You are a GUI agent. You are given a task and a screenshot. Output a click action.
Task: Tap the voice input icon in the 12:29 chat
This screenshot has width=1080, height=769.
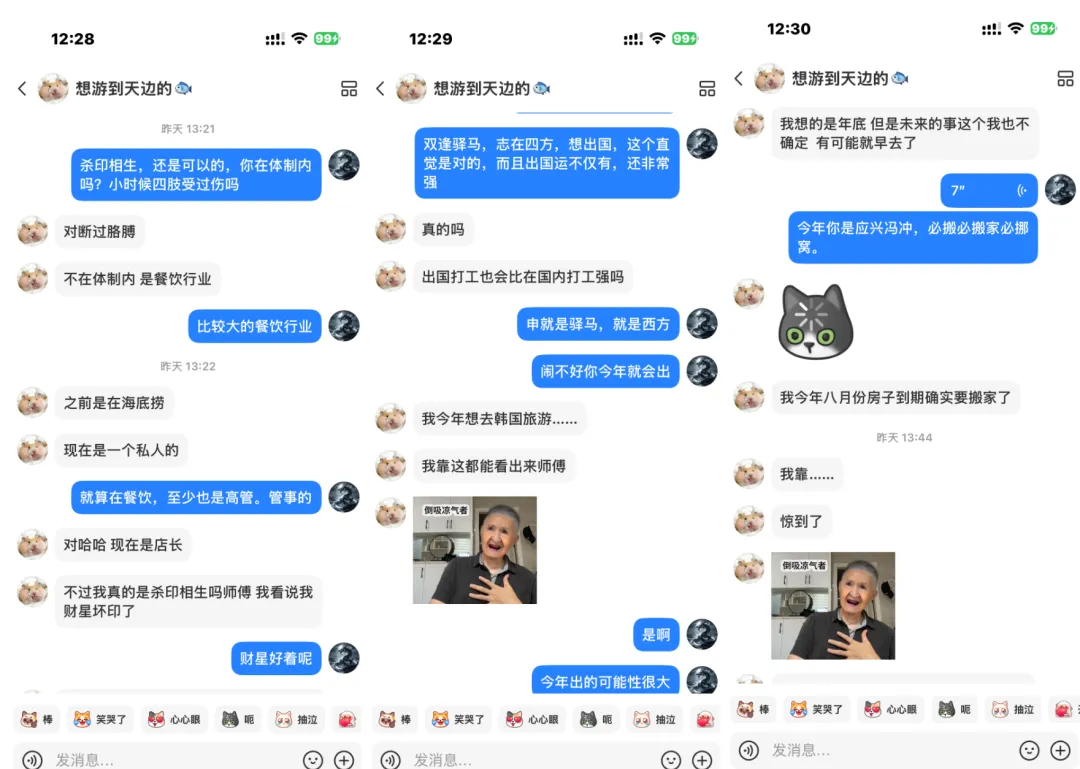click(391, 759)
